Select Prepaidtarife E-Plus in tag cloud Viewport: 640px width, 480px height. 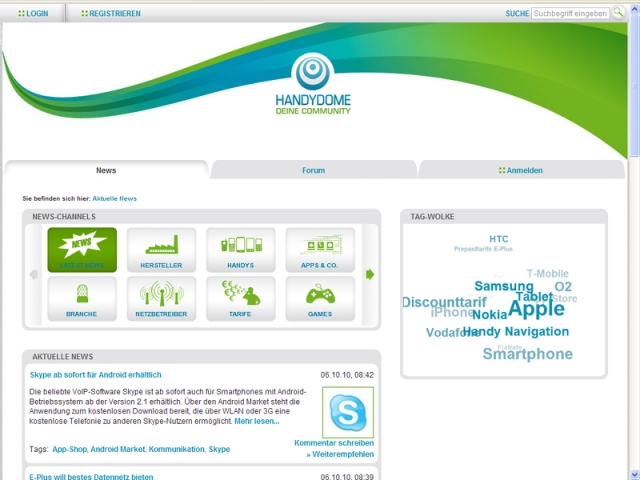tap(483, 249)
